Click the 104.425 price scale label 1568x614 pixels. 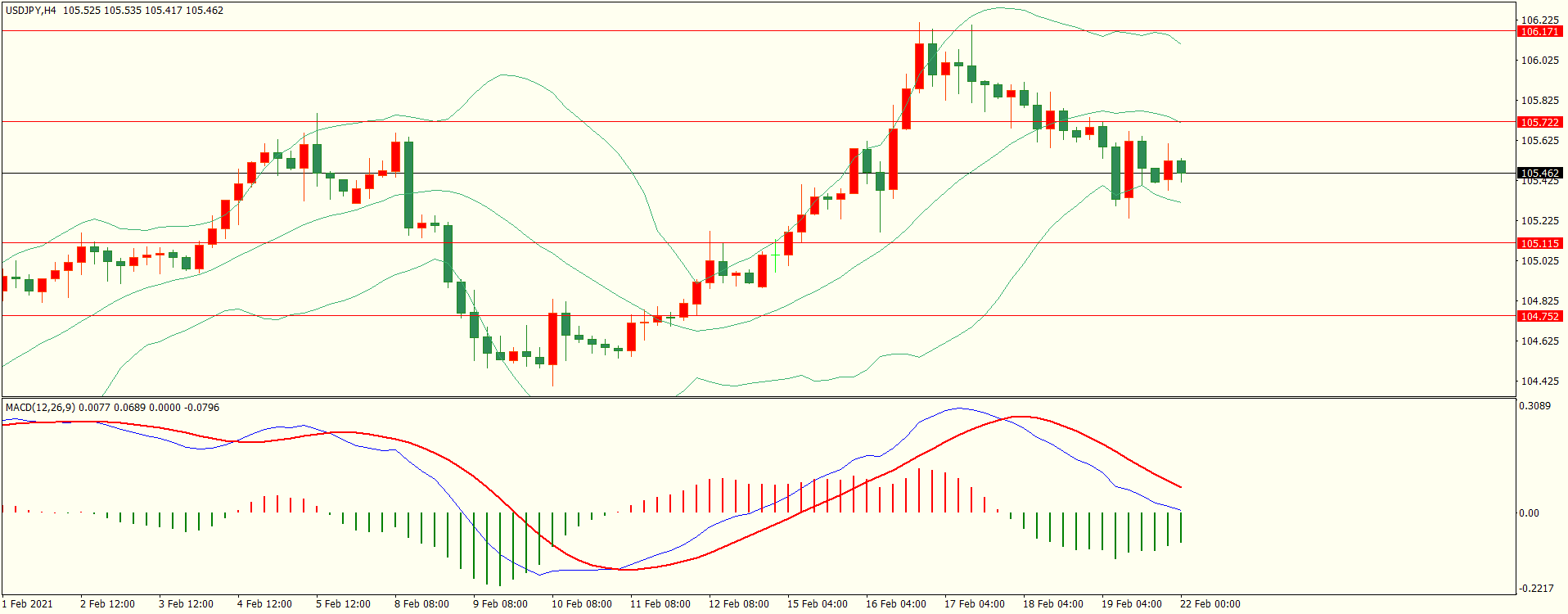1539,381
